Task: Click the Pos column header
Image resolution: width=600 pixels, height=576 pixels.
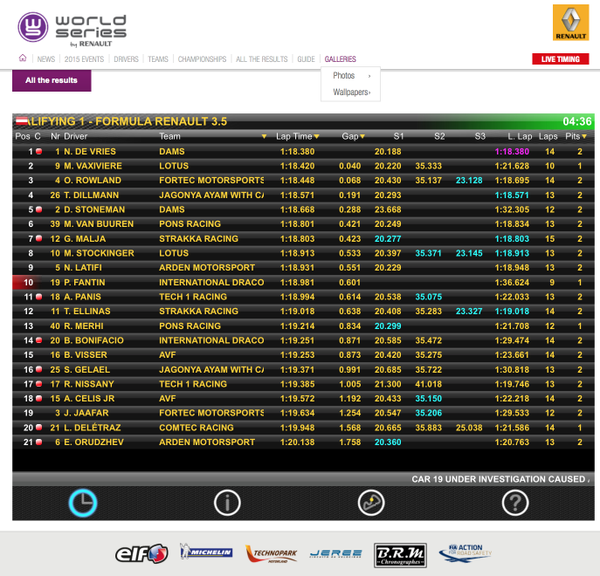Action: pos(23,136)
